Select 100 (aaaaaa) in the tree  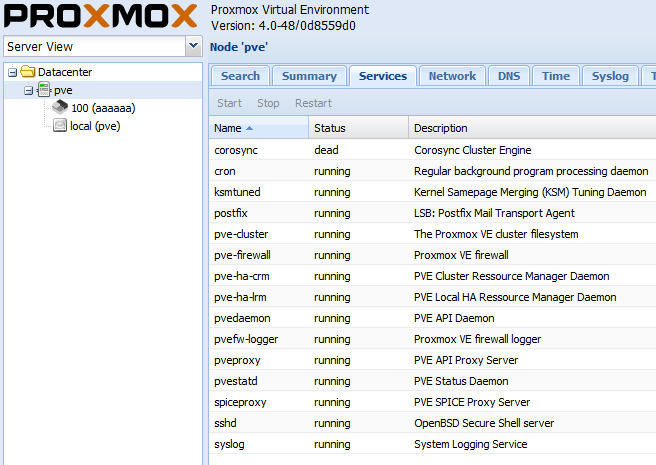point(103,108)
